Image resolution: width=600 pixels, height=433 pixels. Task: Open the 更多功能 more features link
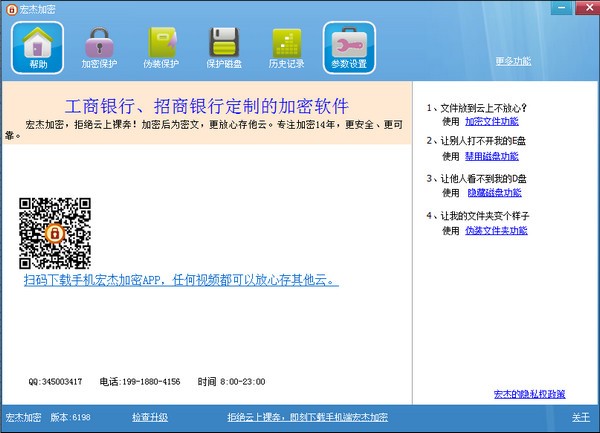click(514, 61)
